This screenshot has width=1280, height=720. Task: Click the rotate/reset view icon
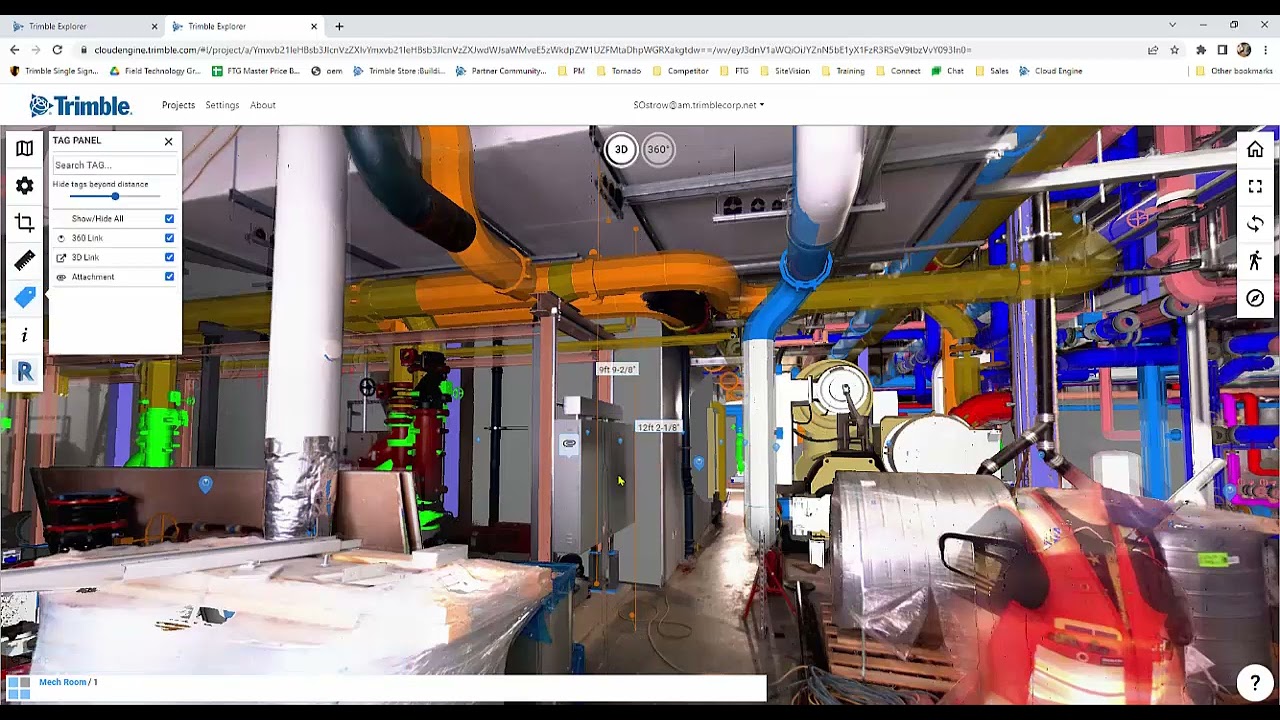coord(1255,224)
